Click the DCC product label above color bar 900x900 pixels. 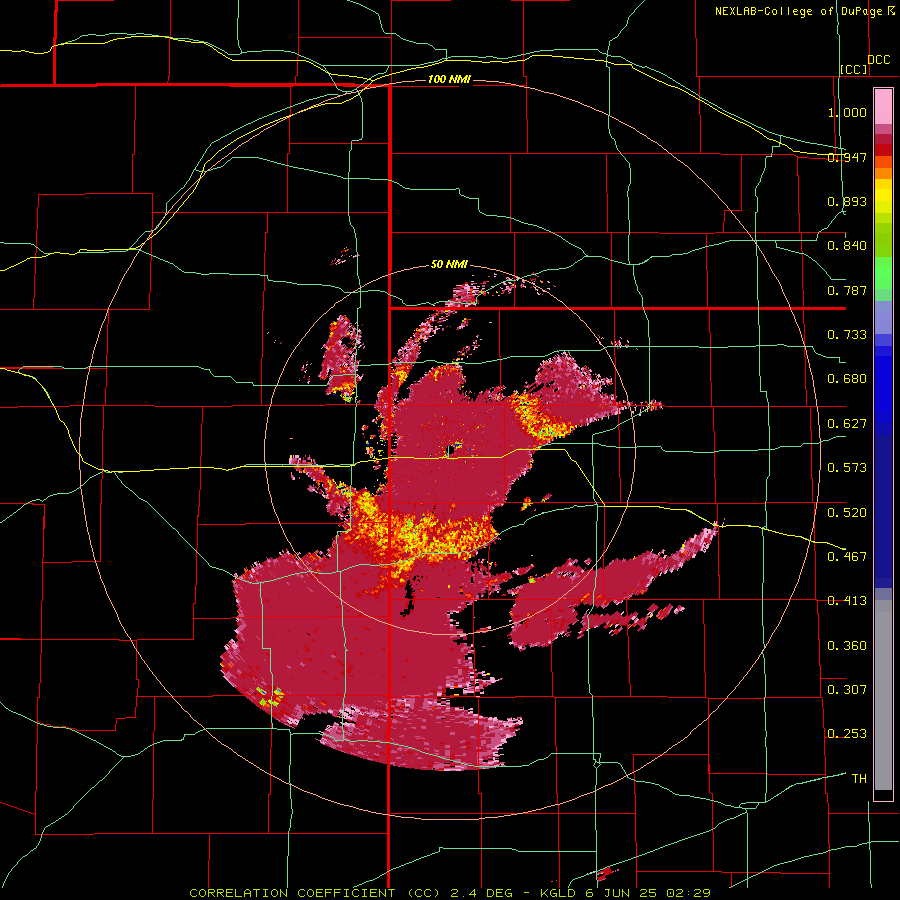[878, 60]
